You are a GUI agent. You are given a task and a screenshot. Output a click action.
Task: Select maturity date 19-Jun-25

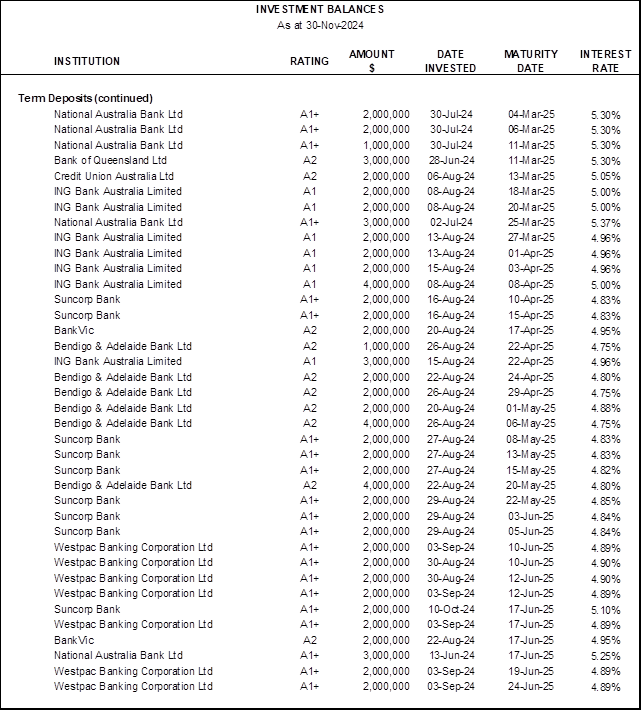click(531, 672)
